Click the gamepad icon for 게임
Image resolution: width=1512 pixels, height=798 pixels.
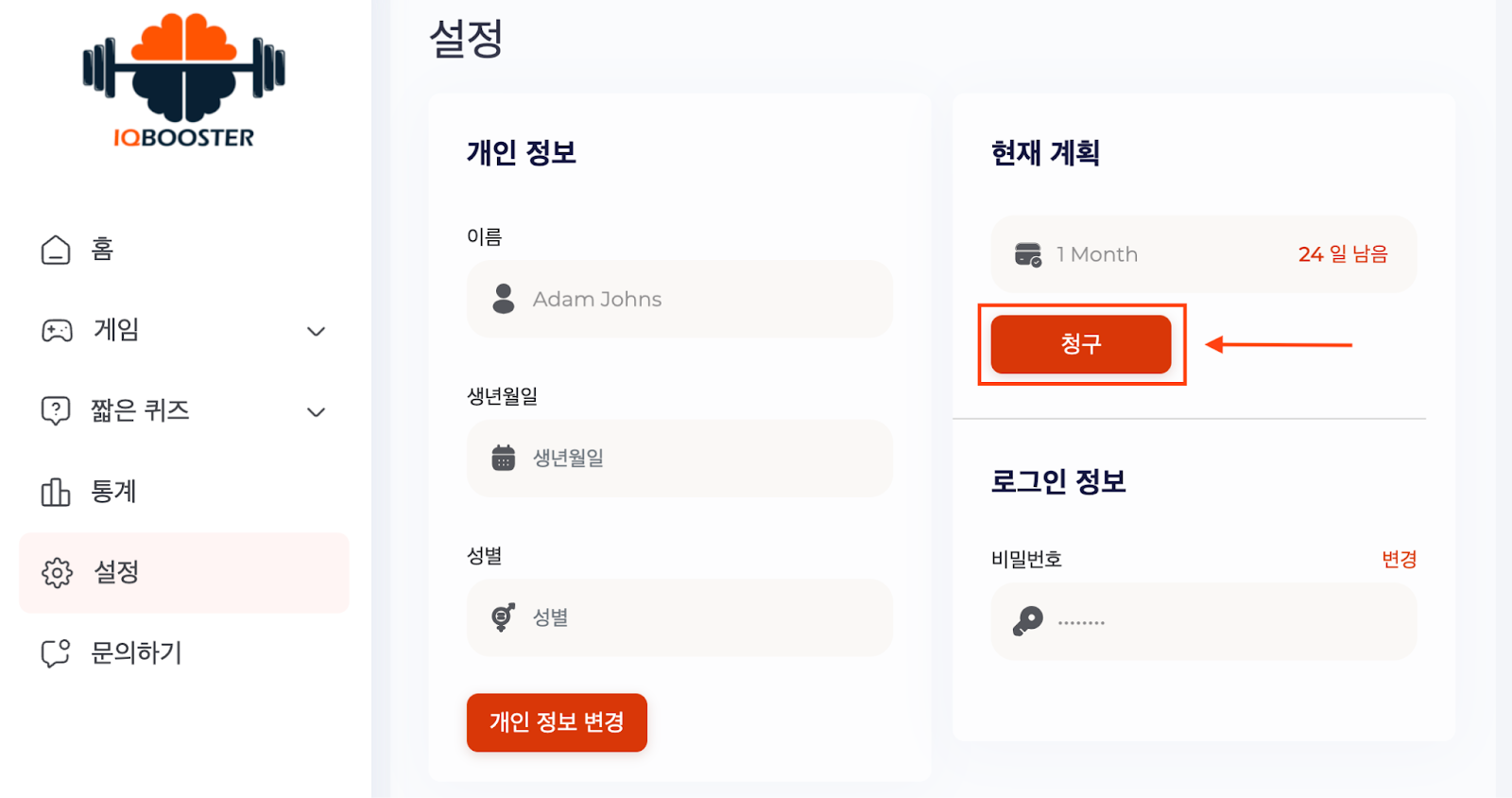(57, 330)
